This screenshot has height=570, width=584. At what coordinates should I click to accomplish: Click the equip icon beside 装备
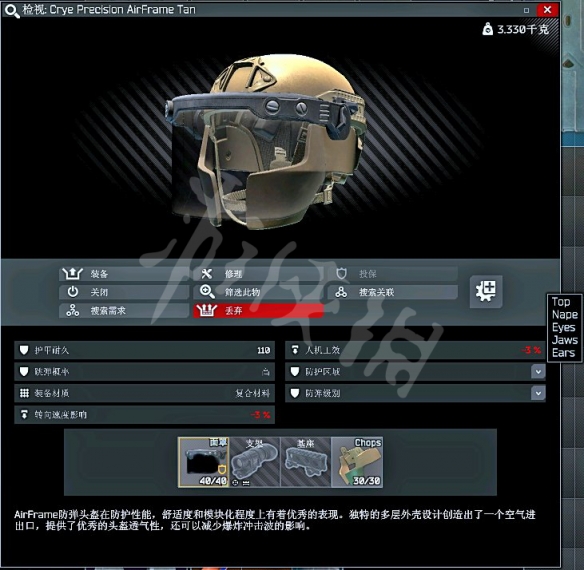click(x=72, y=274)
